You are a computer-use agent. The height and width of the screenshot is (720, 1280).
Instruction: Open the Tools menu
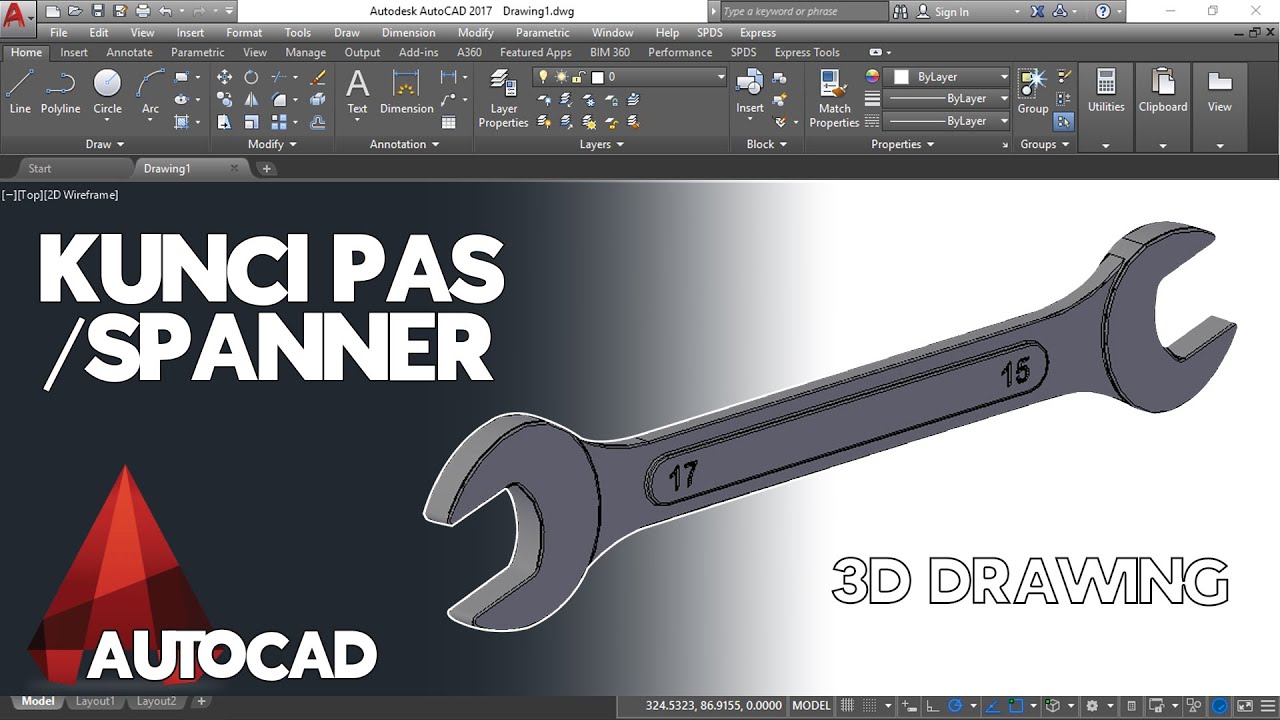point(297,33)
